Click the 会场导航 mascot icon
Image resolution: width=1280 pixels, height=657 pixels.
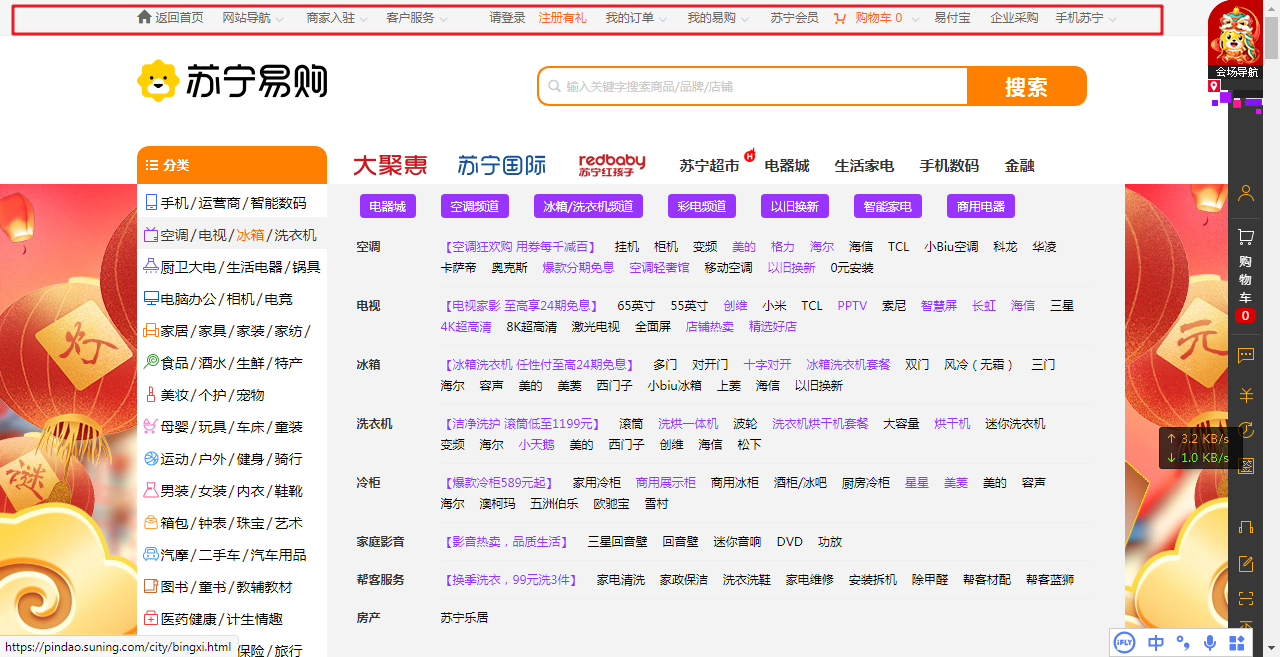coord(1236,40)
